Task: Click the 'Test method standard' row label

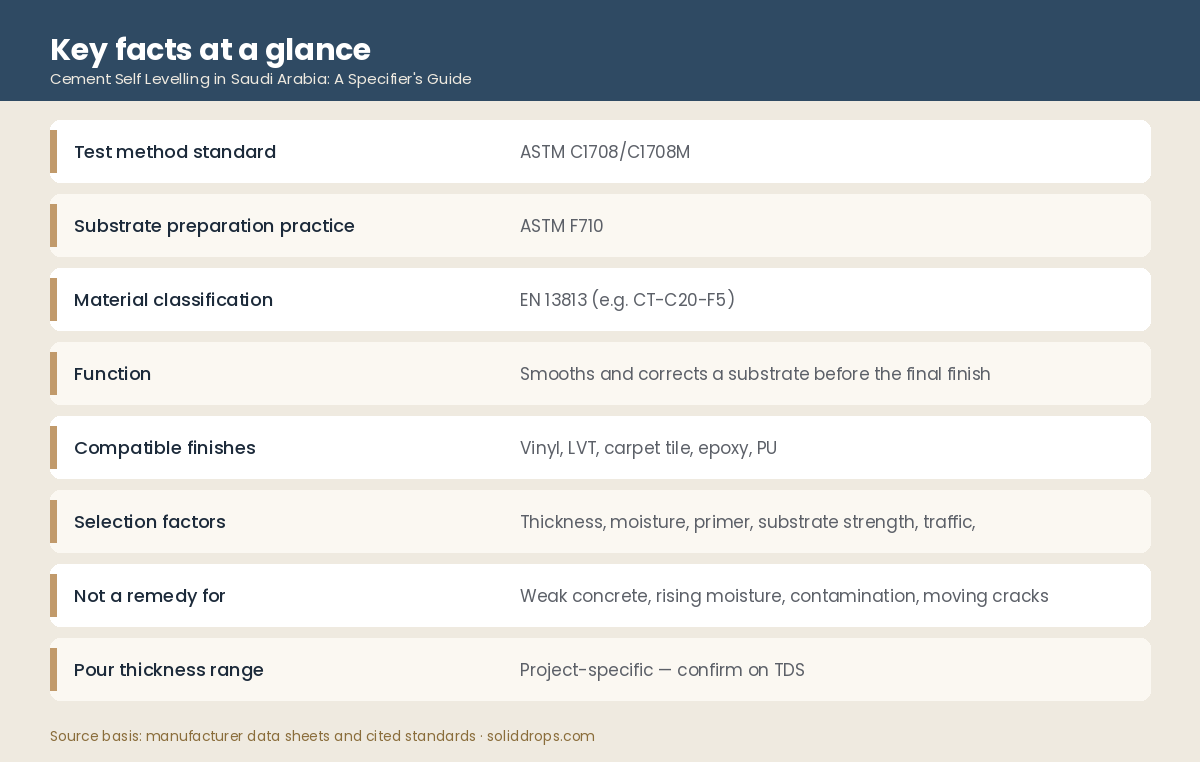Action: [175, 152]
